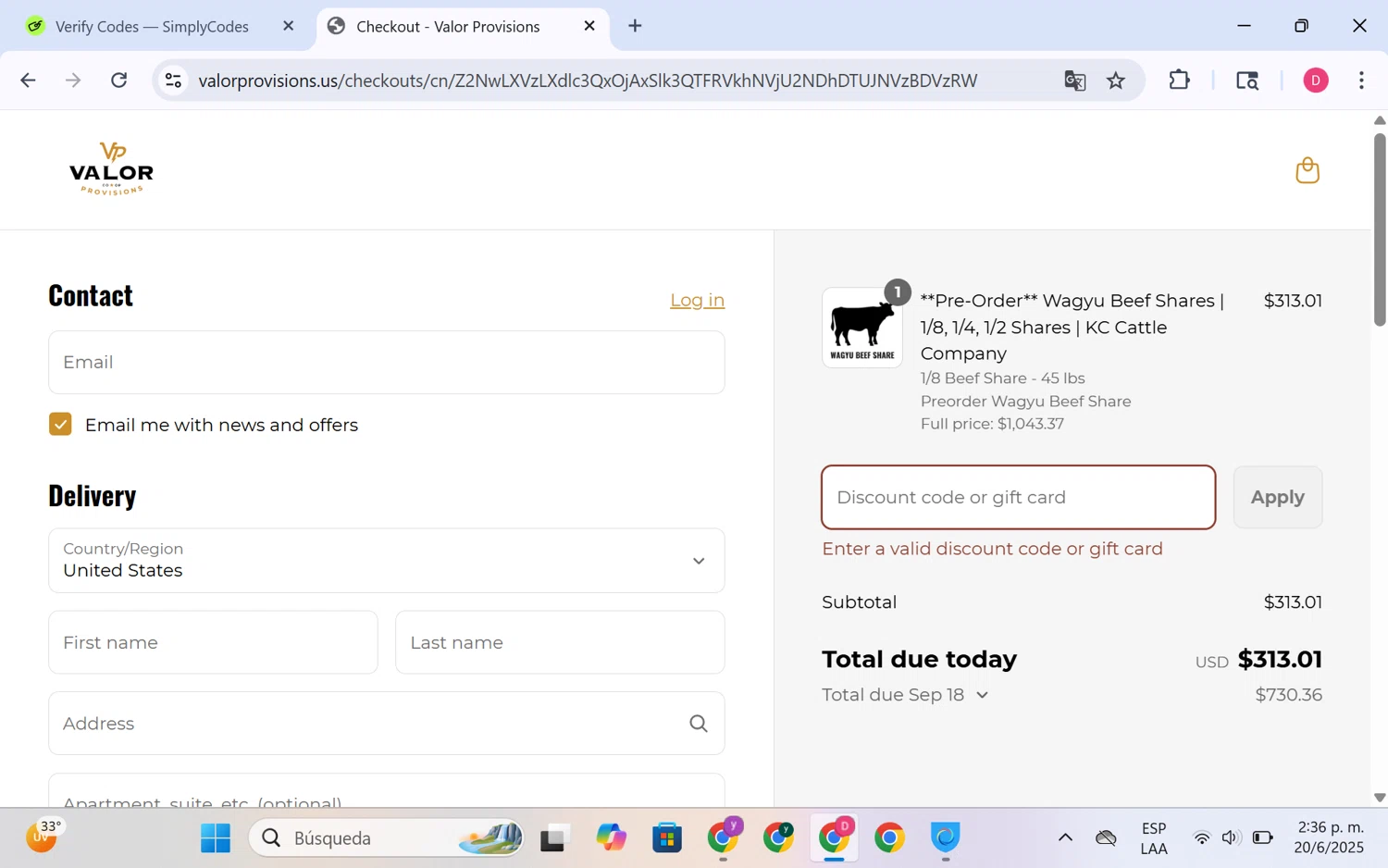Open the Task View taskbar icon
The width and height of the screenshot is (1388, 868).
pyautogui.click(x=552, y=838)
